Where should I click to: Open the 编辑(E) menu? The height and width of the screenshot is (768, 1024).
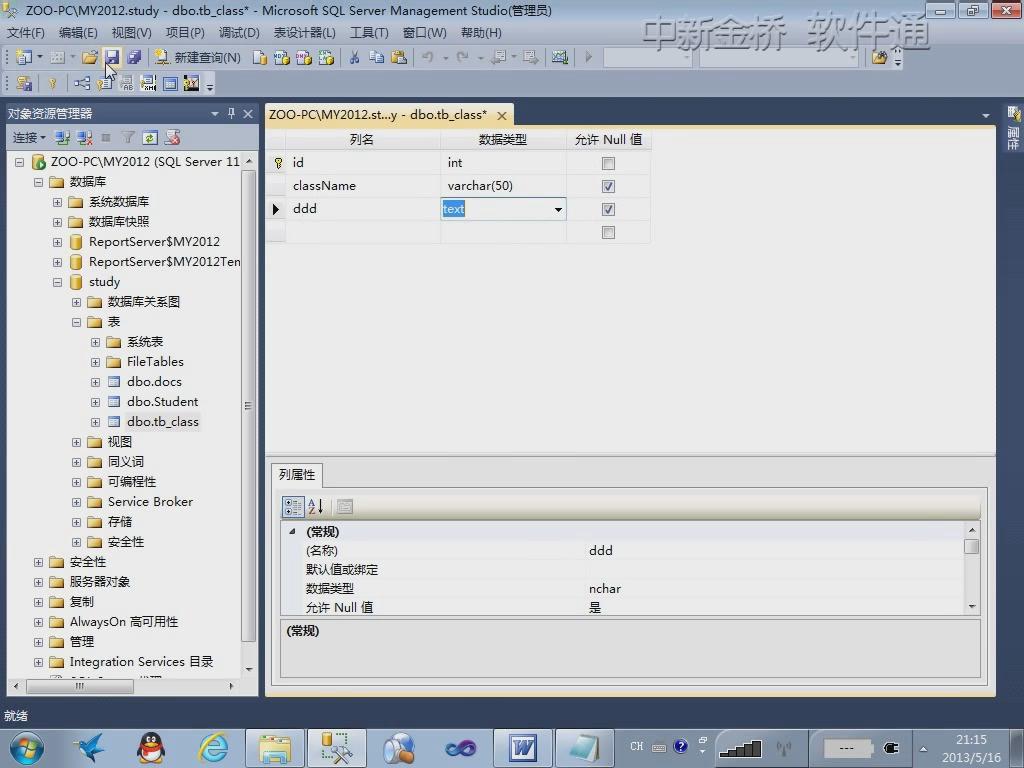(78, 33)
